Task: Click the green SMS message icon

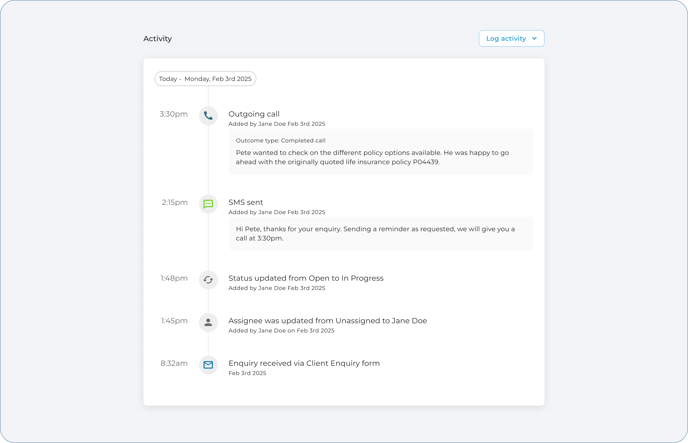Action: click(208, 204)
